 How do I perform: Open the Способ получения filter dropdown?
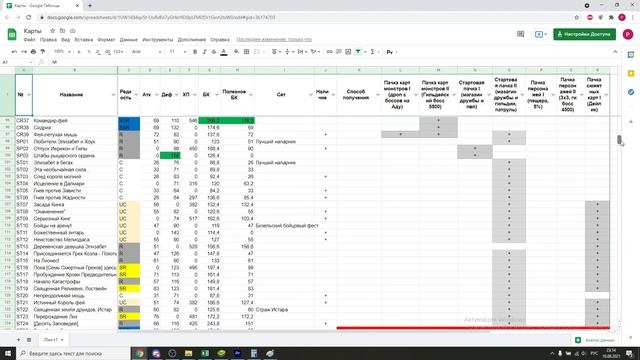[378, 95]
